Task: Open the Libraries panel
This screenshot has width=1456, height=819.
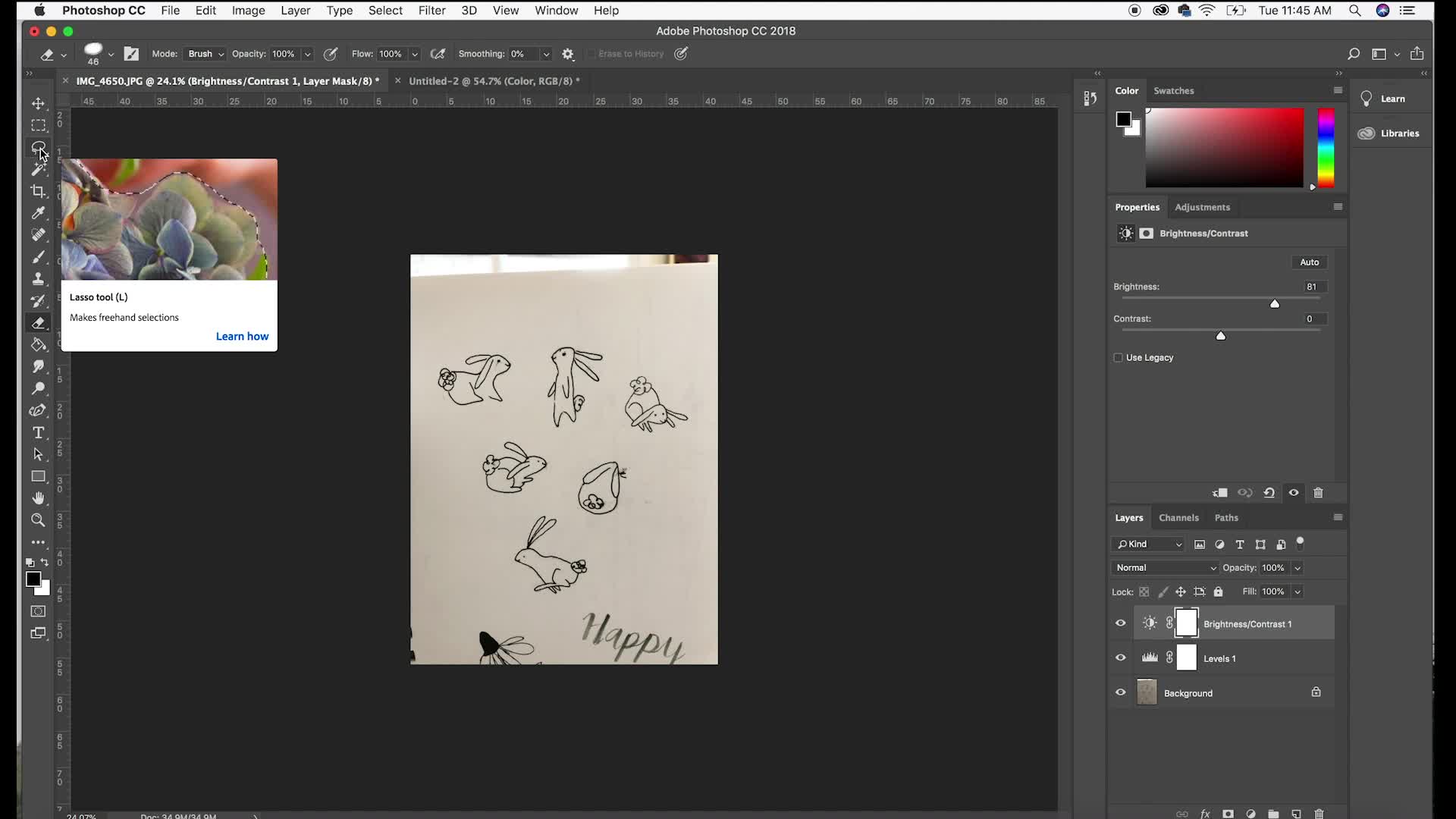Action: click(1389, 133)
